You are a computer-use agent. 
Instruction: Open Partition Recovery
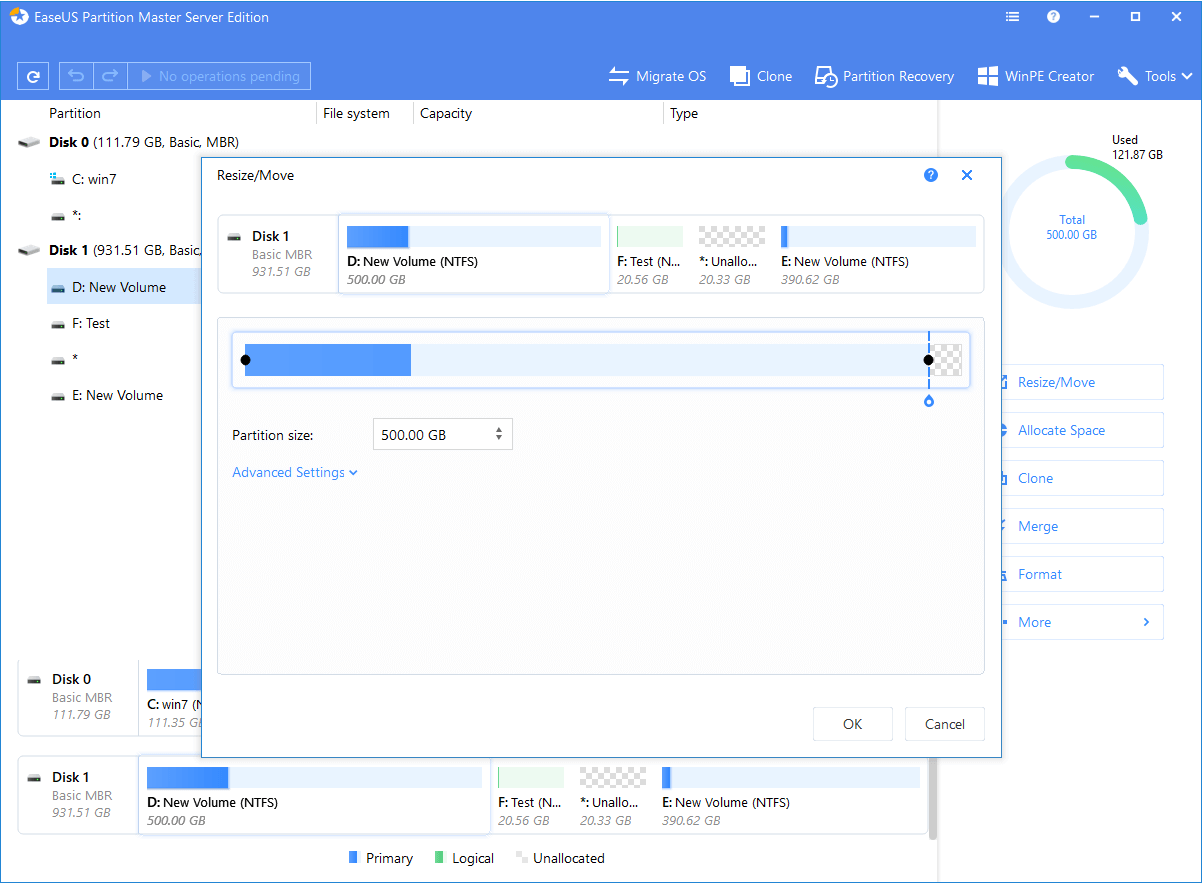pos(884,76)
